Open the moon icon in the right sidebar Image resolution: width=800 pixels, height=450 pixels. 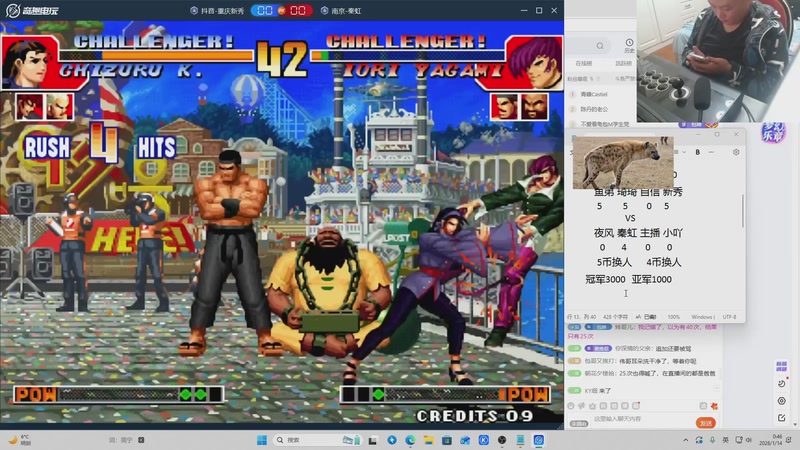(x=782, y=383)
